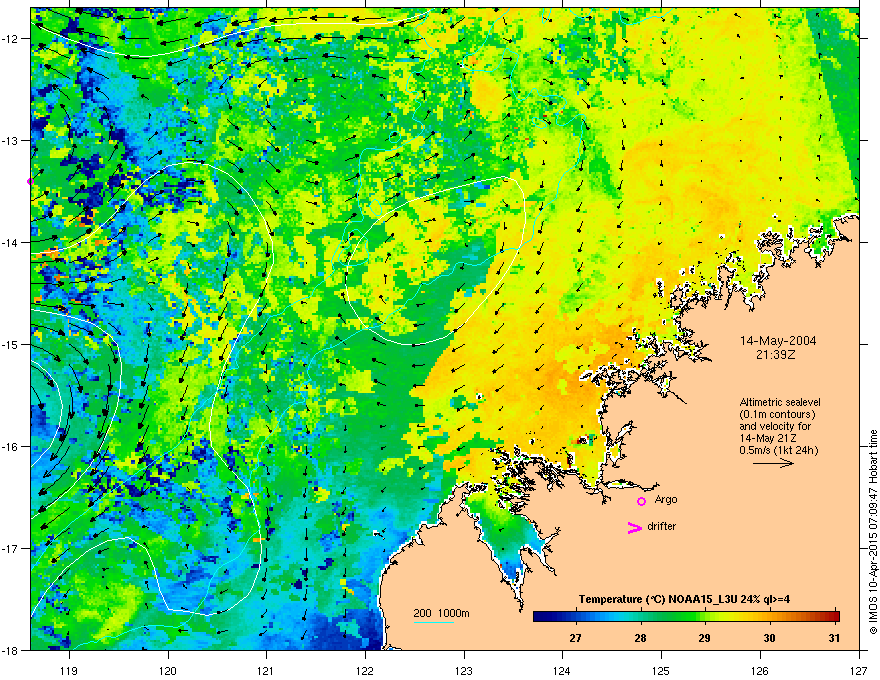Click the '(0.1m contours)' caption line
This screenshot has height=680, width=880.
777,415
